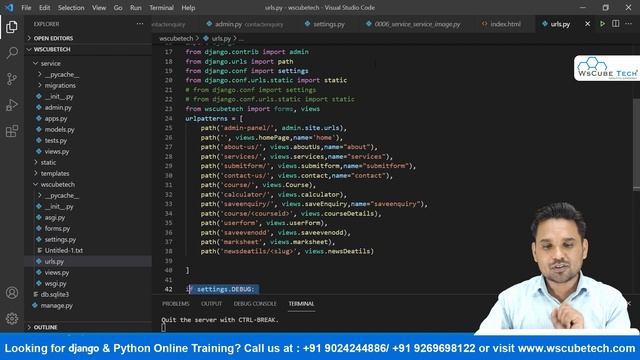The image size is (640, 360).
Task: Expand the Outline section
Action: click(88, 327)
